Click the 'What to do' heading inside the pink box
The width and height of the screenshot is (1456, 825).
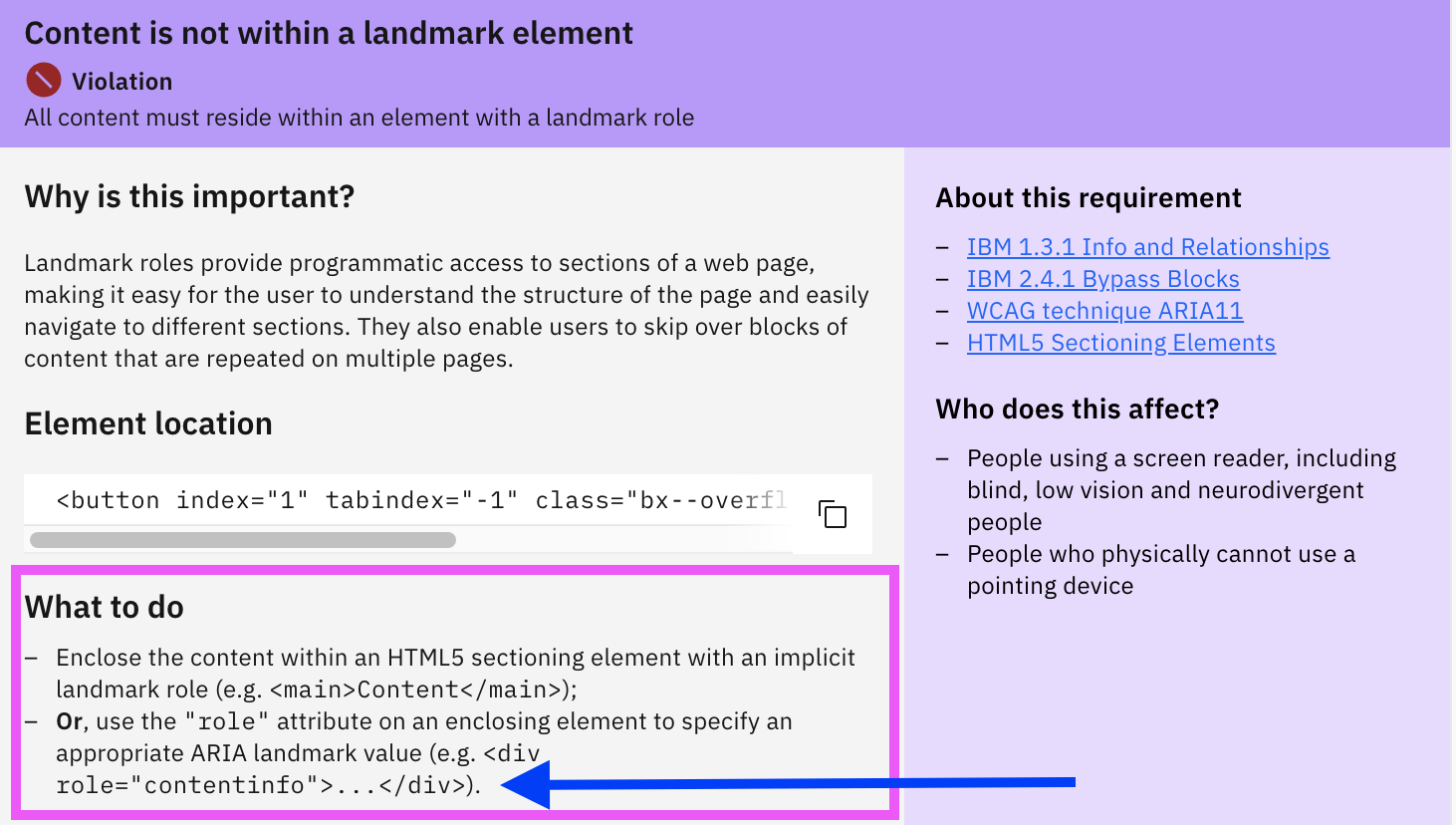tap(103, 606)
